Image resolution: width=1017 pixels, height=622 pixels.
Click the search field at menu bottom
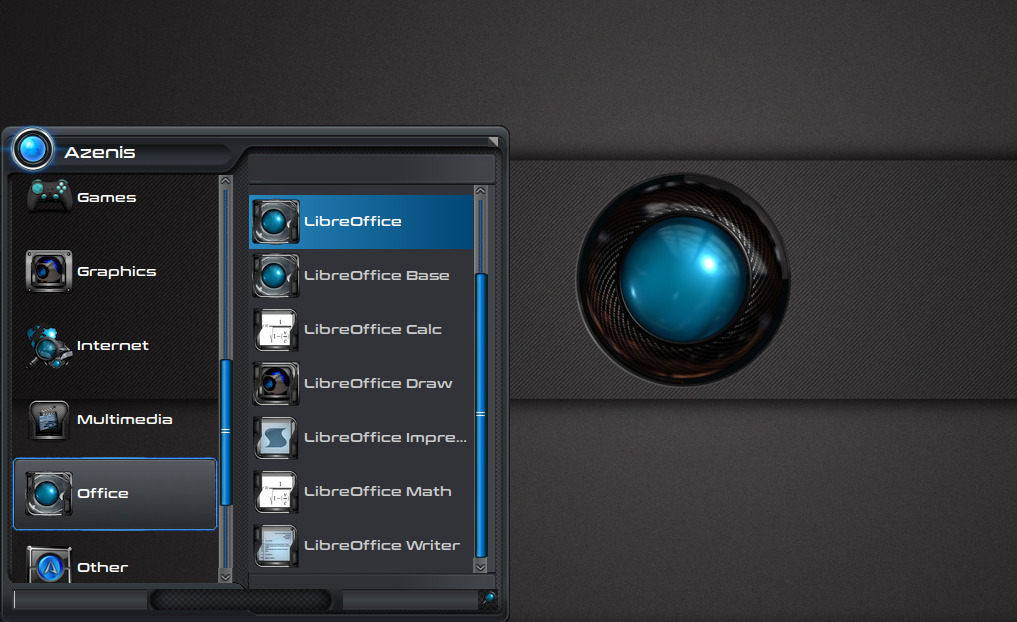pyautogui.click(x=80, y=600)
